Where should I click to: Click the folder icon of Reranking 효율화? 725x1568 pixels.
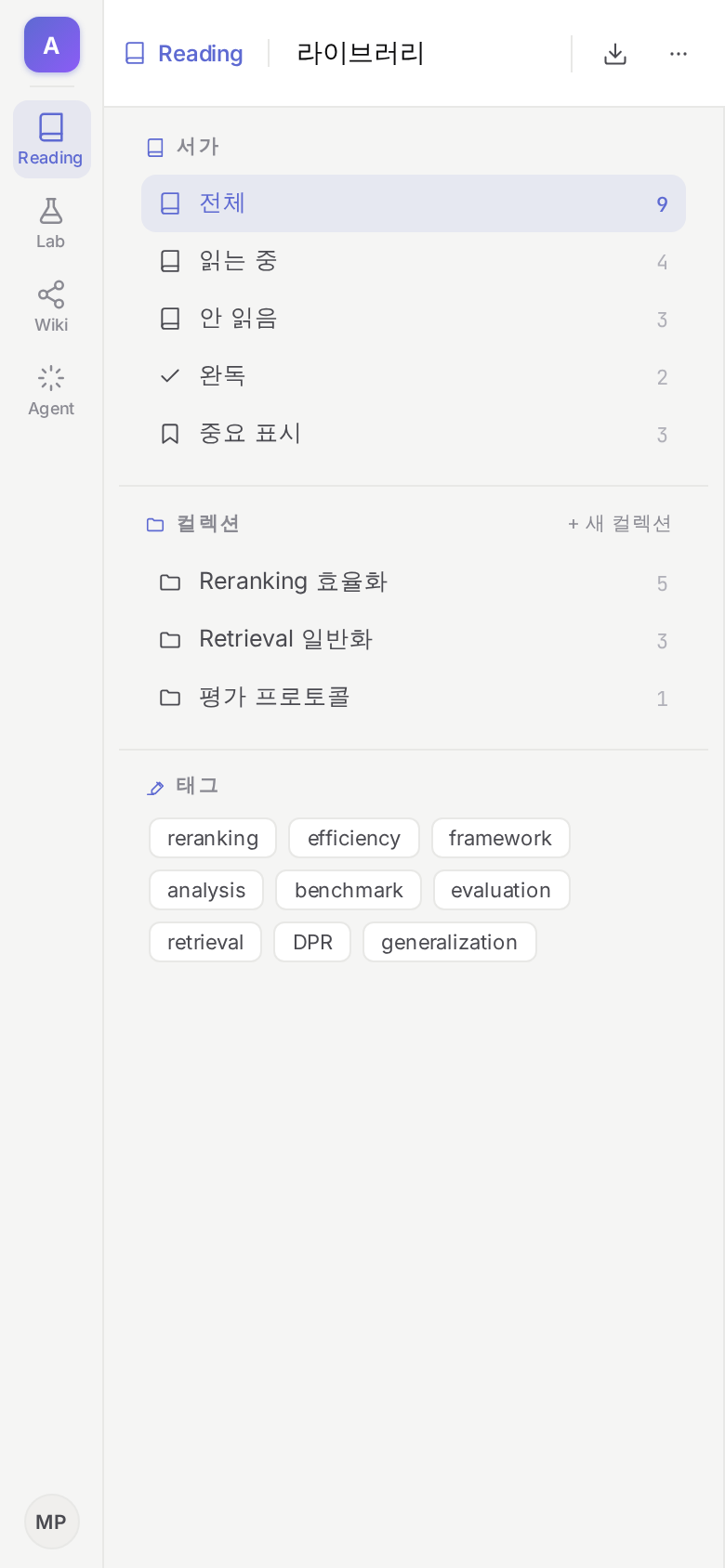coord(170,582)
